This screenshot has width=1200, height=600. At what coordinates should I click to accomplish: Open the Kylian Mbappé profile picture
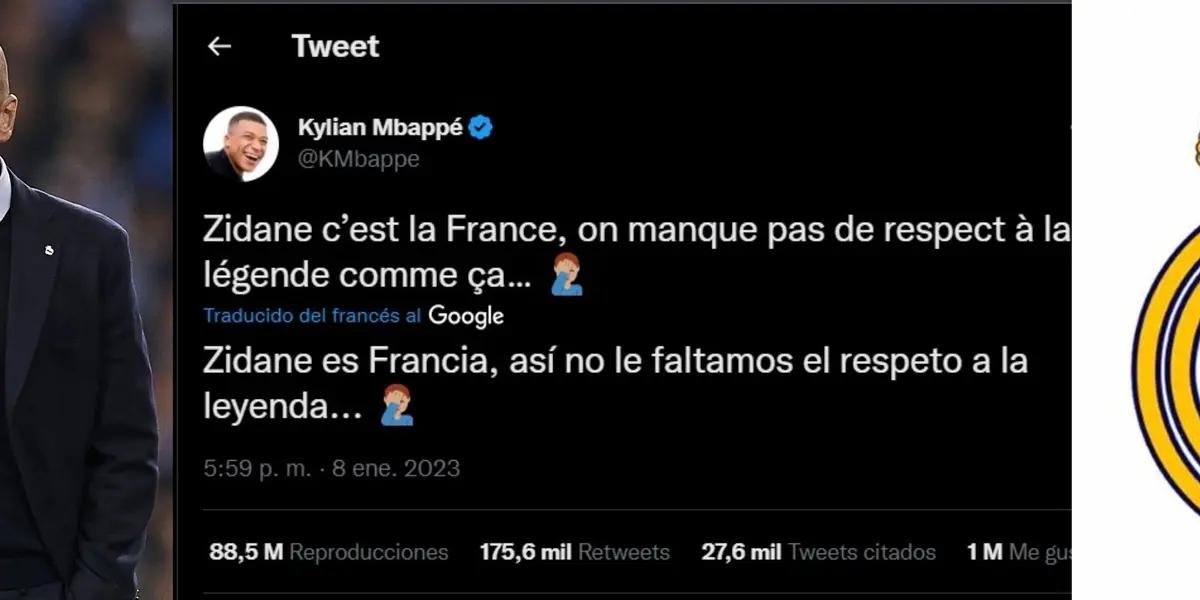pyautogui.click(x=241, y=144)
